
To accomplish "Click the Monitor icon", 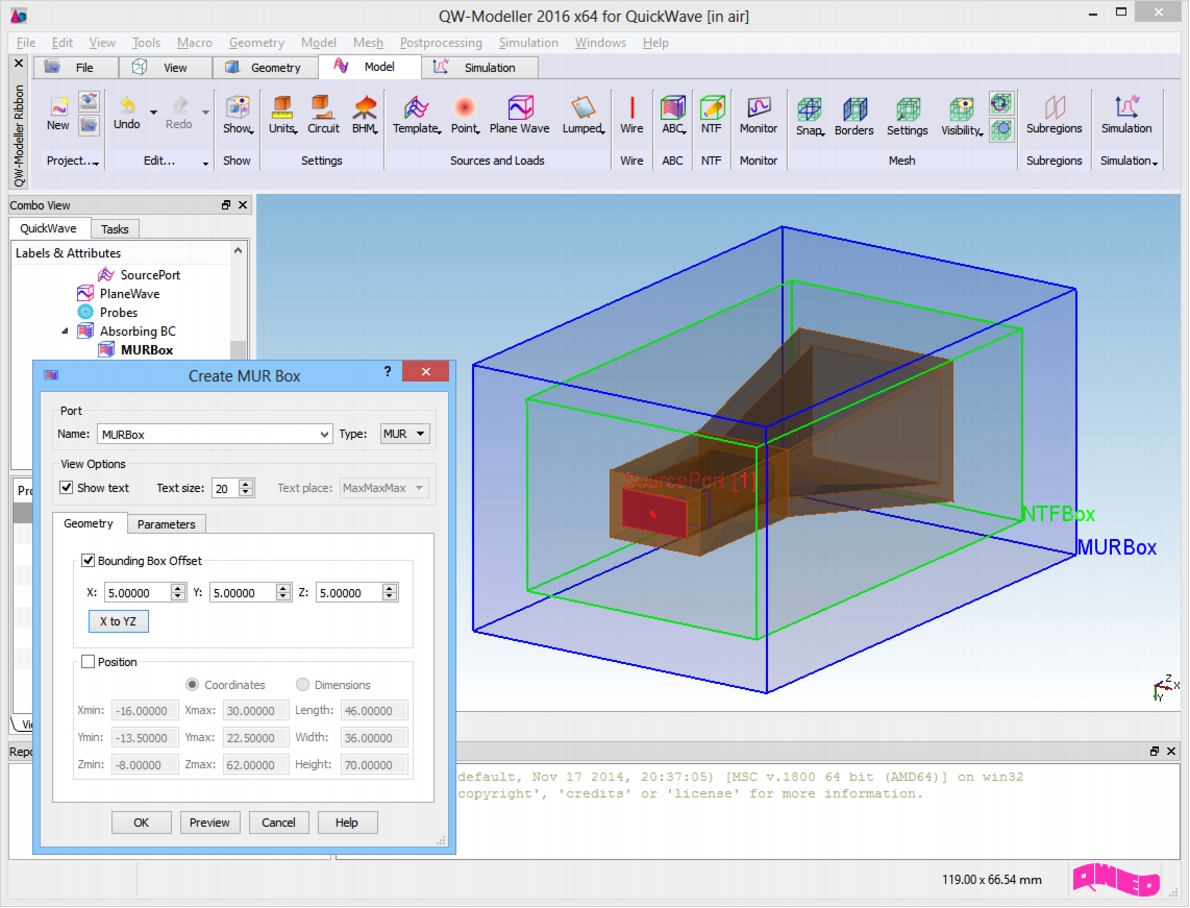I will tap(758, 106).
